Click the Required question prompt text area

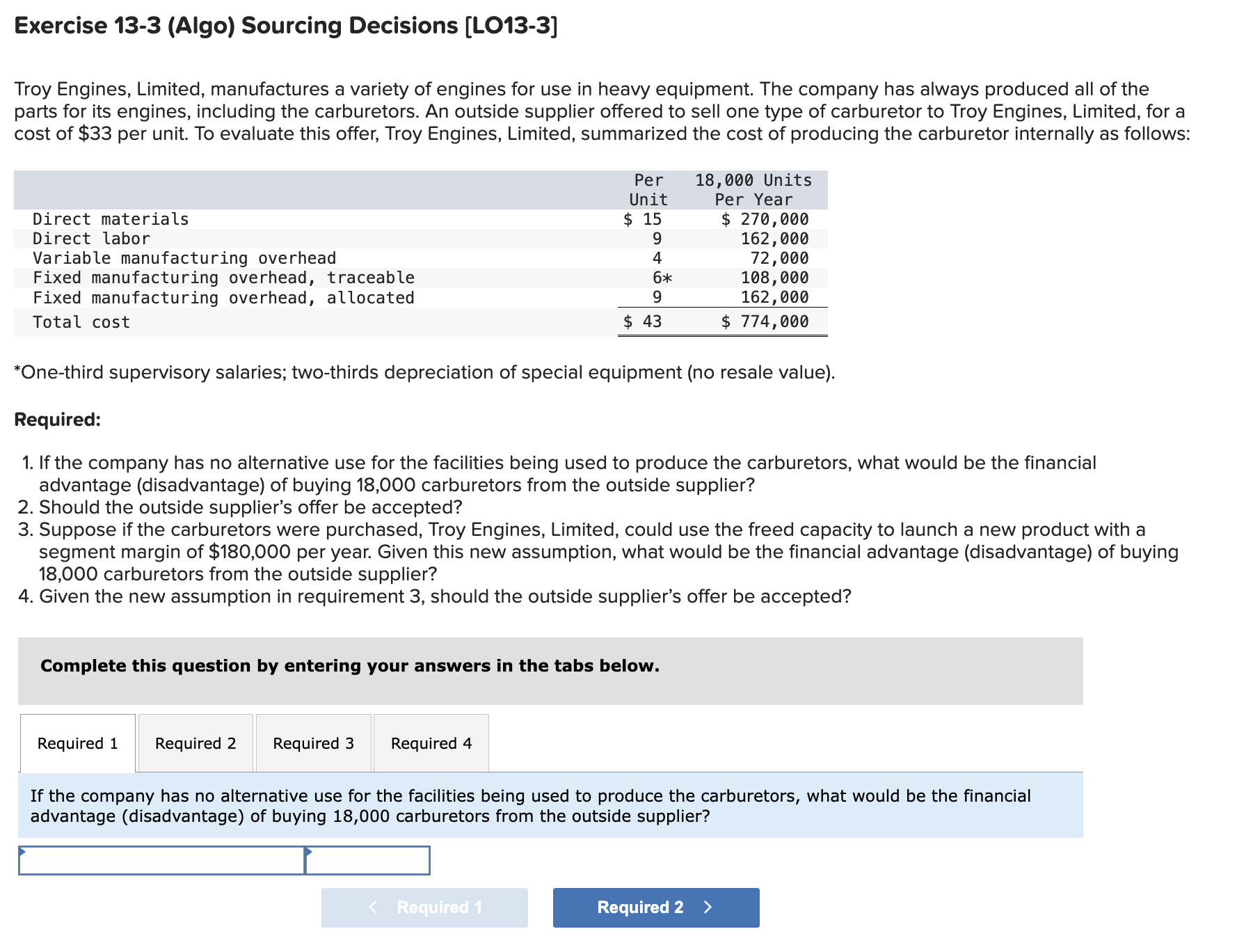pos(529,806)
